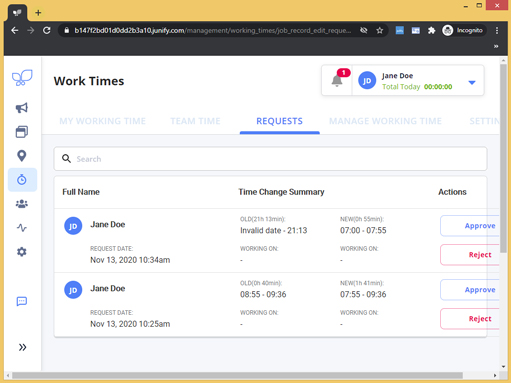Click the crossed-eye tracking icon in address bar
Image resolution: width=511 pixels, height=383 pixels.
(364, 30)
